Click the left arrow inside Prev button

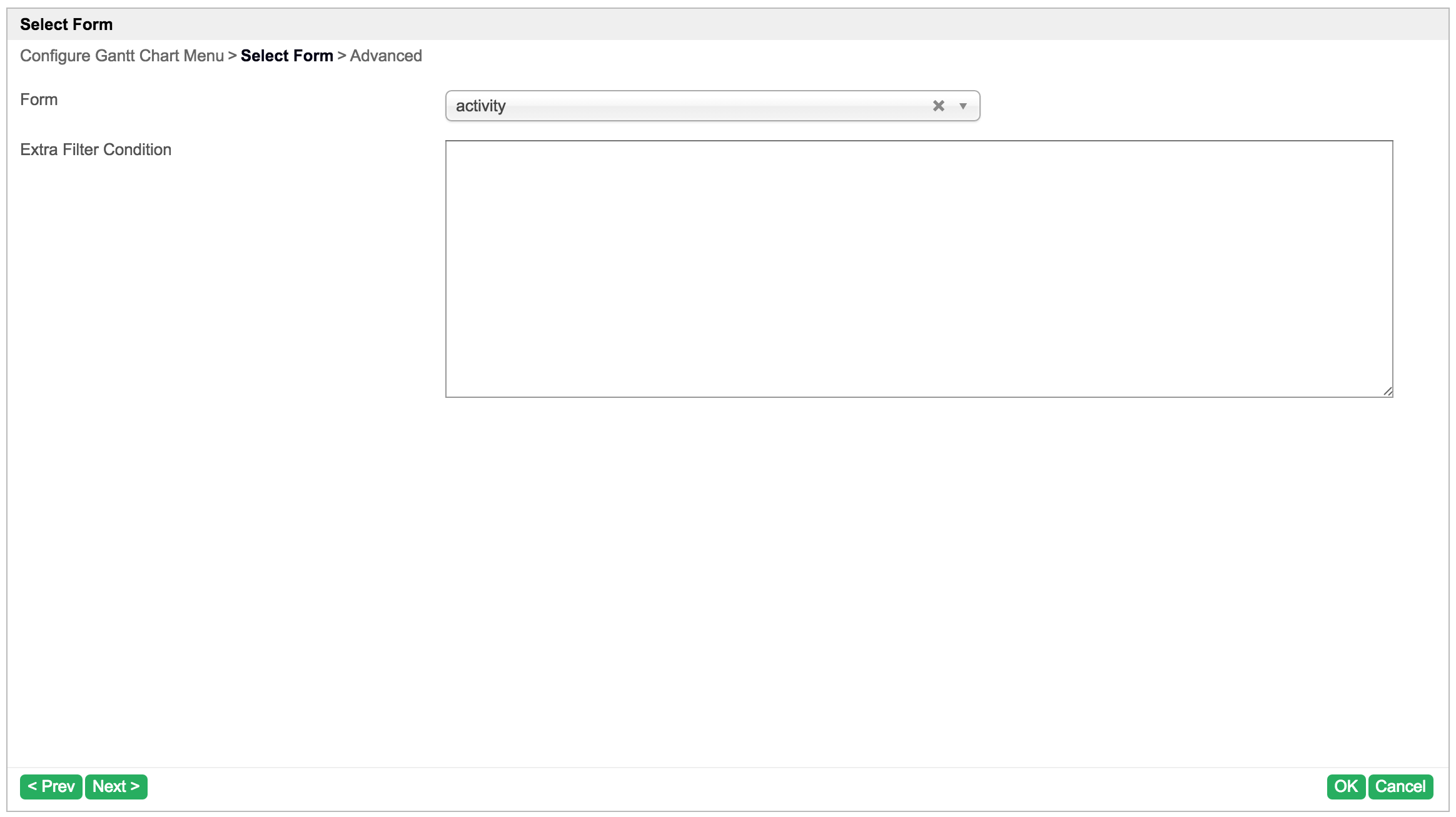tap(33, 786)
